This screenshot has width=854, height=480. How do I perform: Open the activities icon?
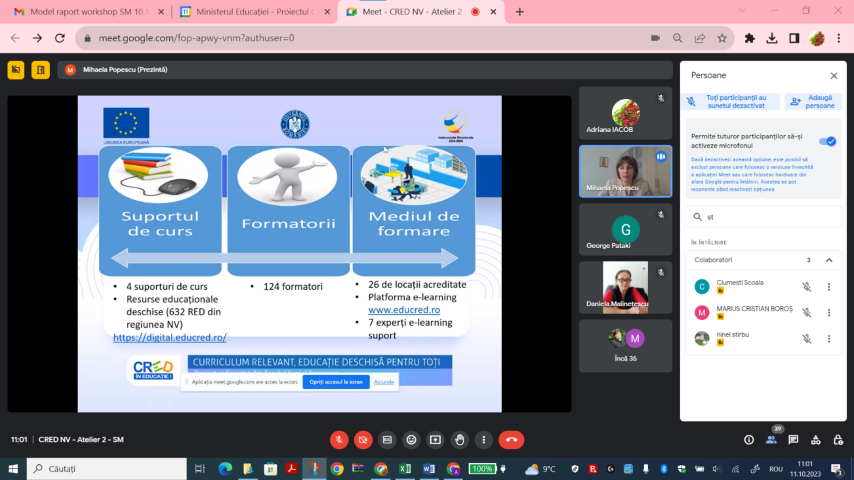(815, 440)
